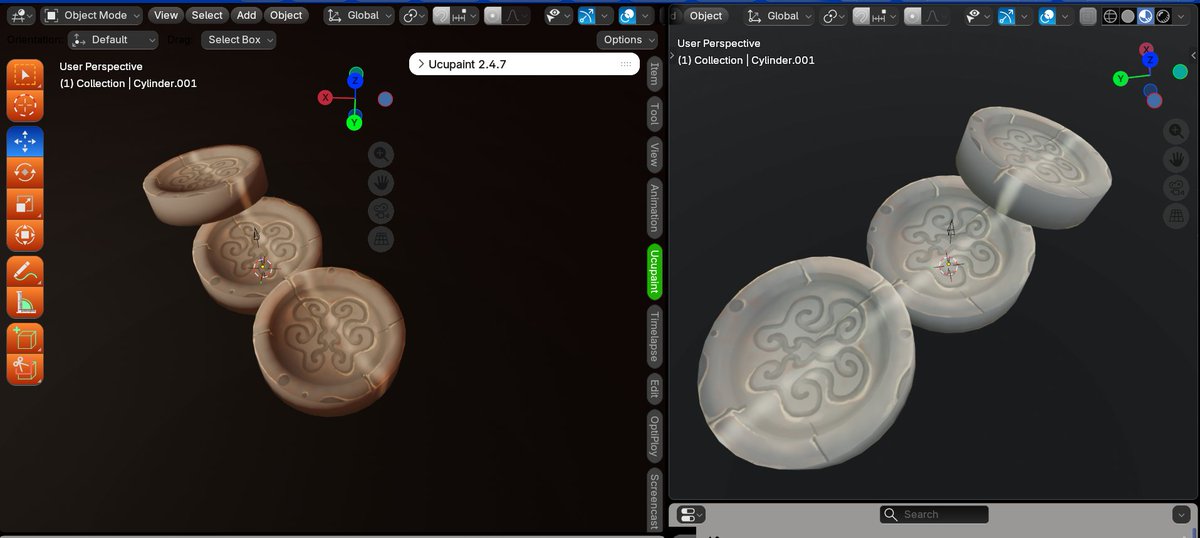The image size is (1200, 538).
Task: Toggle X-ray in right viewport header
Action: (1087, 16)
